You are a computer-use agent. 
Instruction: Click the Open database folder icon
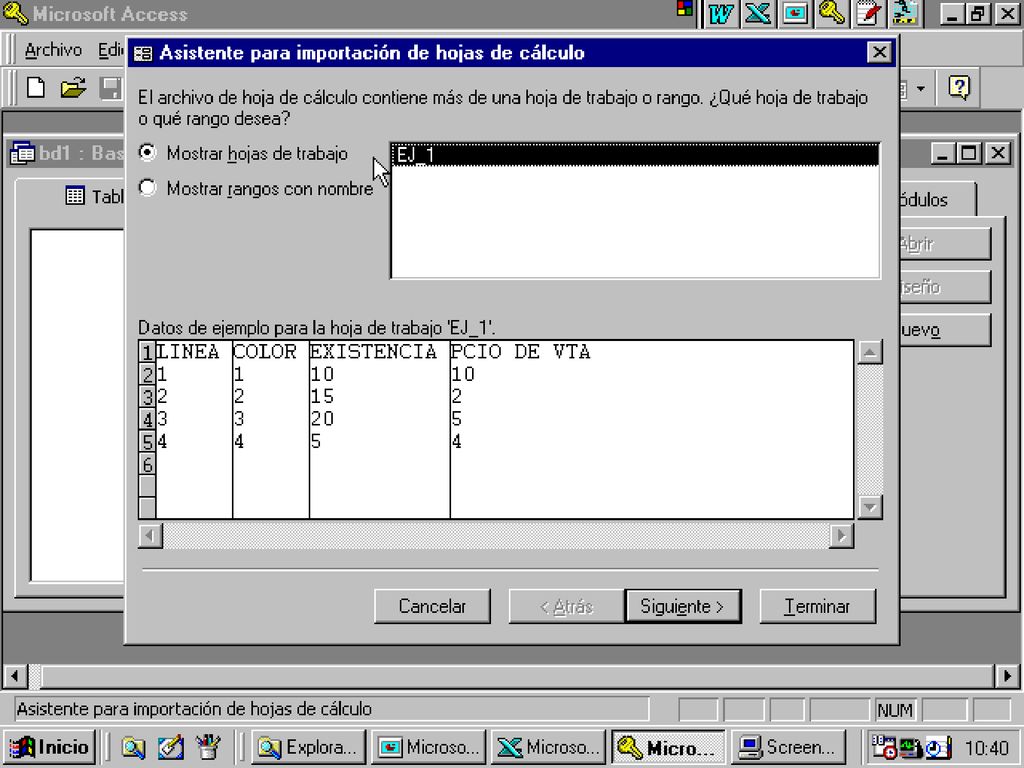pyautogui.click(x=73, y=88)
